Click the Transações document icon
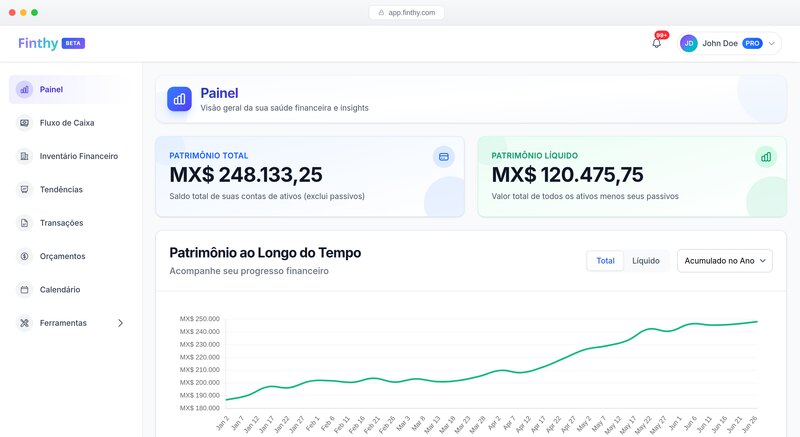This screenshot has height=437, width=800. 24,223
